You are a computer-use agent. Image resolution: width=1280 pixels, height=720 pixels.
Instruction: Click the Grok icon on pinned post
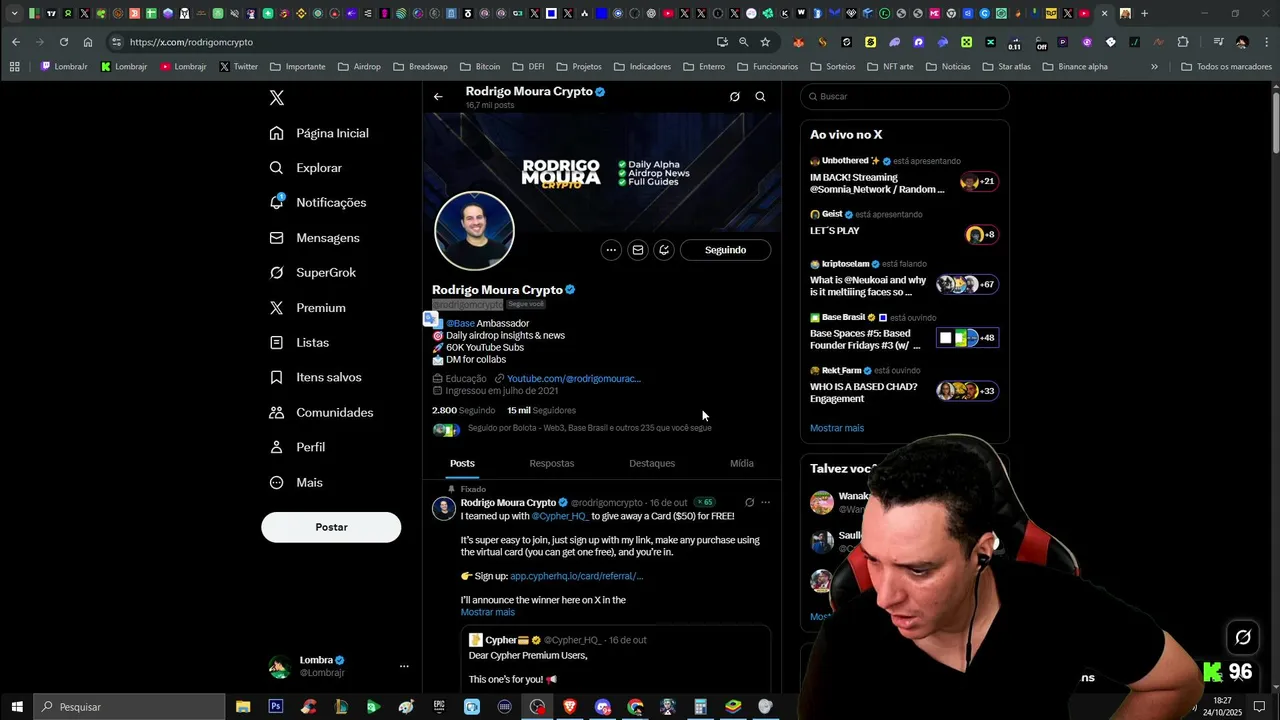tap(749, 503)
